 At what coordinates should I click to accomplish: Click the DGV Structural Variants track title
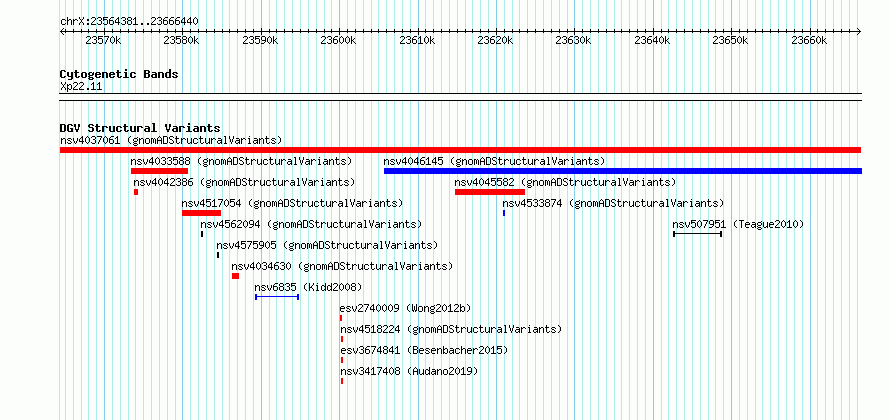coord(140,128)
